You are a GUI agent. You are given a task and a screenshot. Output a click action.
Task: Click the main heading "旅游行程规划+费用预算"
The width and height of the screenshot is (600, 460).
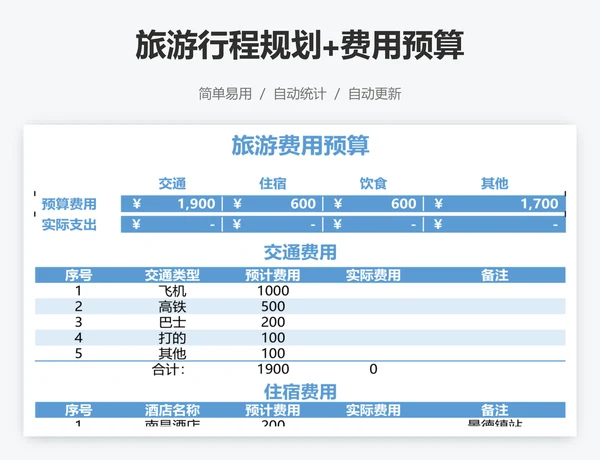[300, 45]
